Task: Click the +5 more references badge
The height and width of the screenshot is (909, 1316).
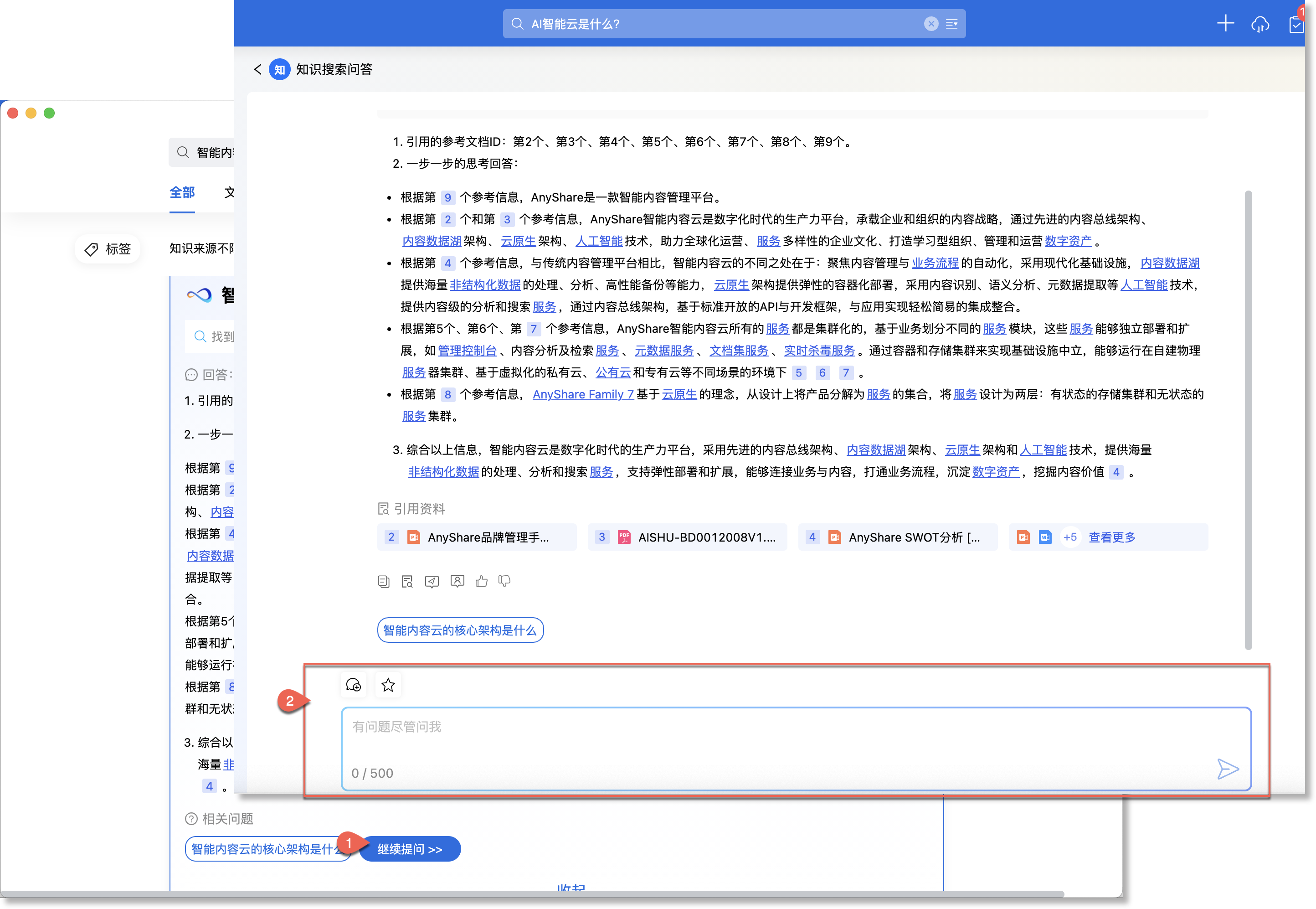Action: click(x=1069, y=537)
